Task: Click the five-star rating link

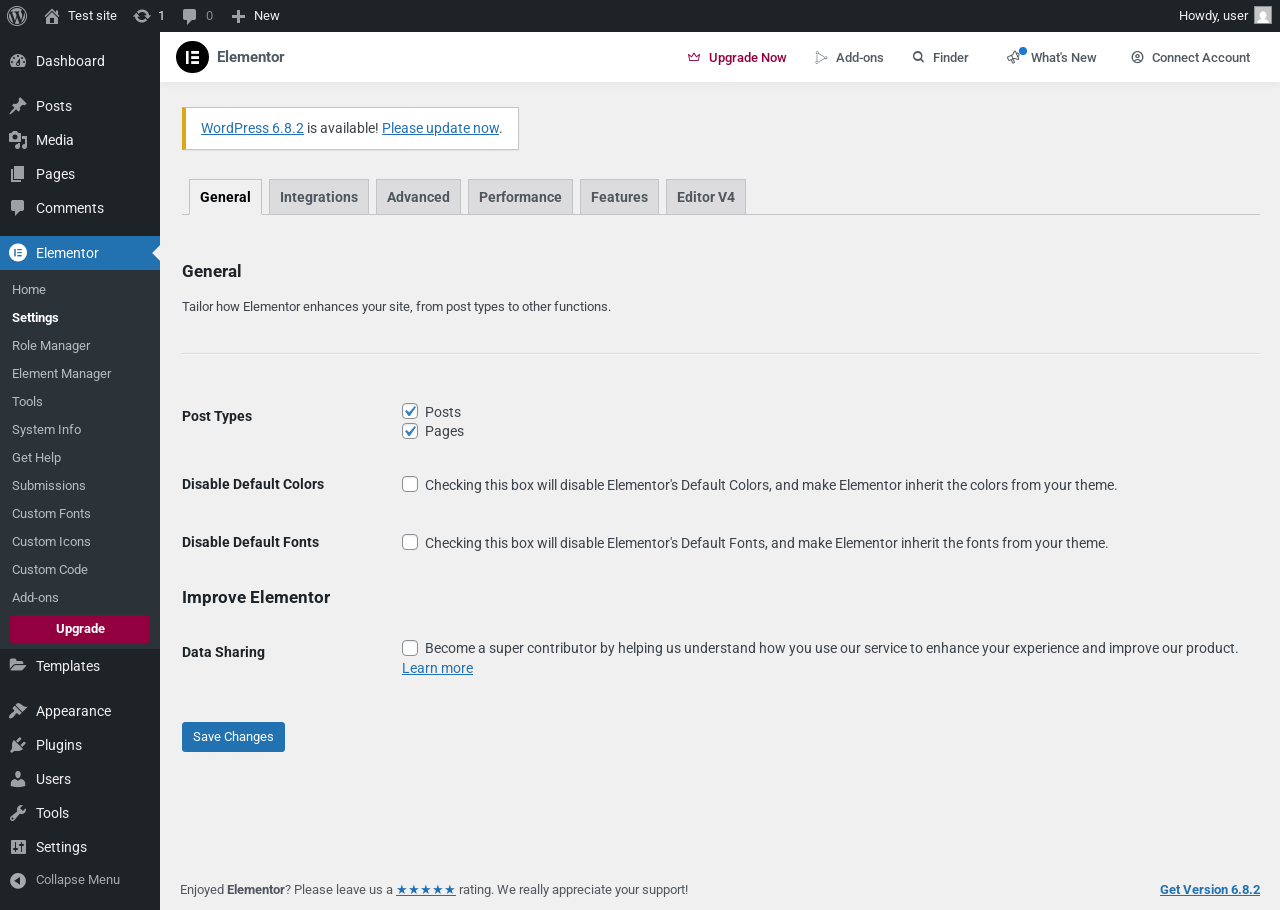Action: [x=426, y=889]
